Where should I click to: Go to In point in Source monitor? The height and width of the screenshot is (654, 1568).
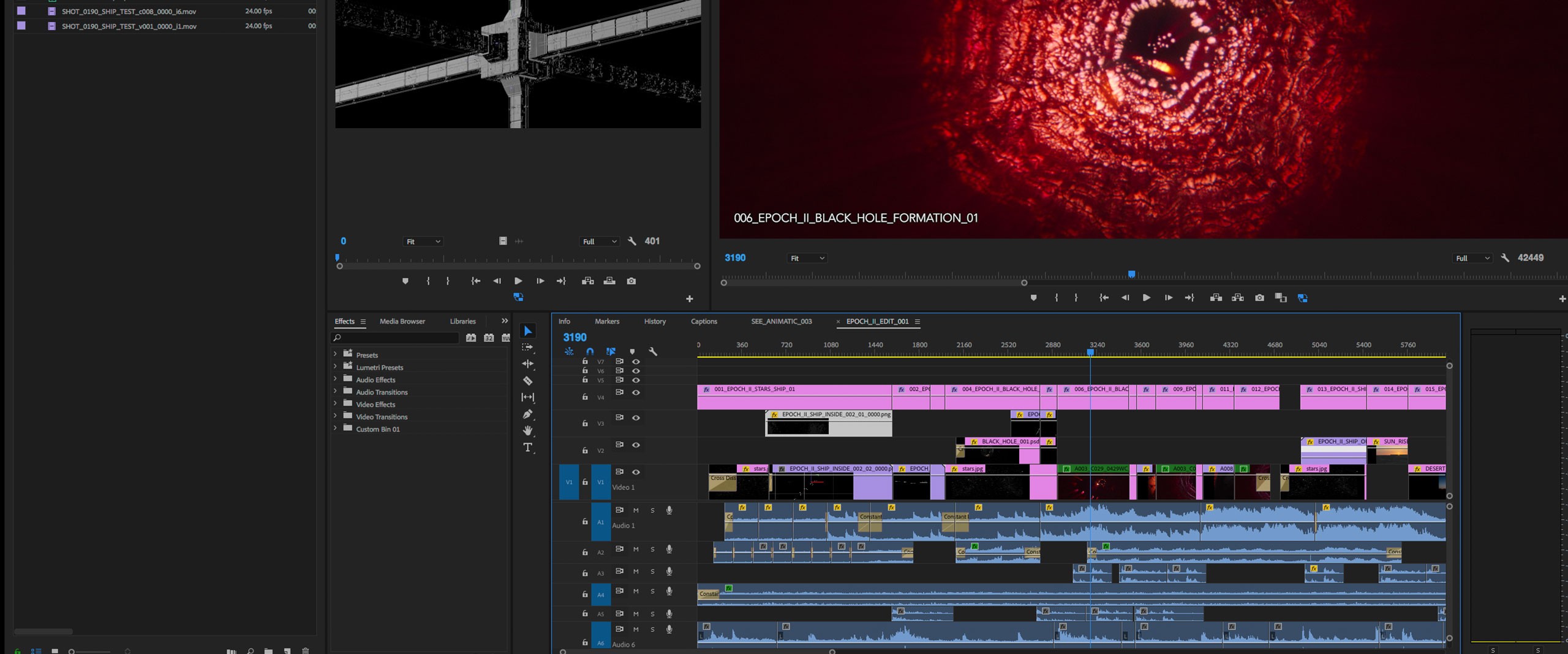[475, 281]
